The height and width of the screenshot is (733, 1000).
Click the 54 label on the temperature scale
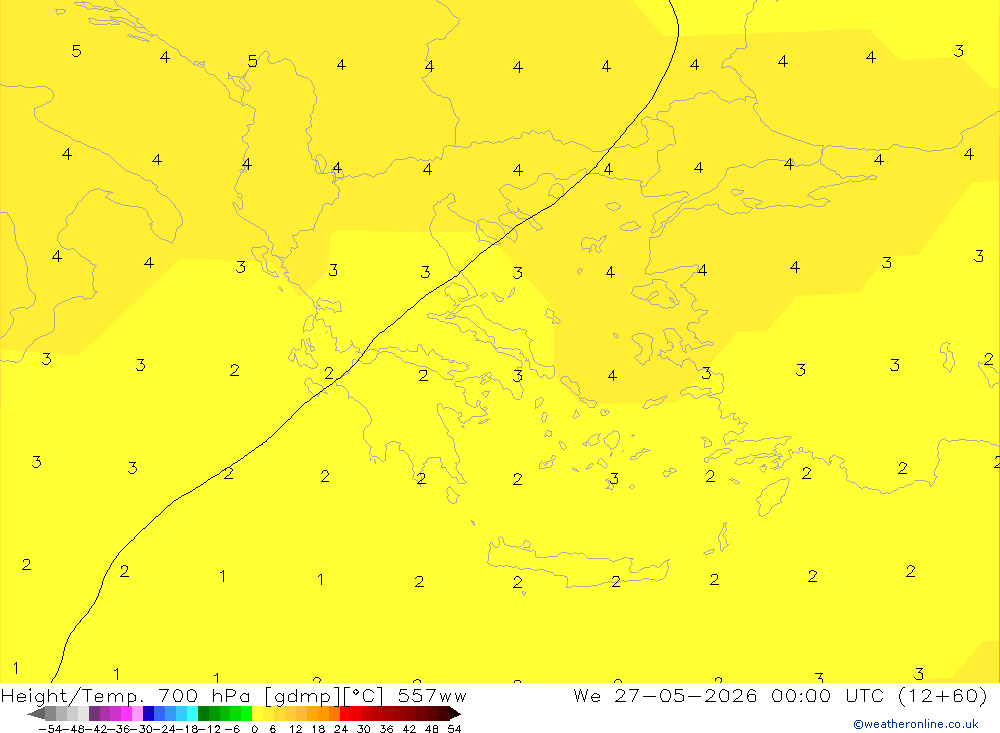pyautogui.click(x=454, y=729)
